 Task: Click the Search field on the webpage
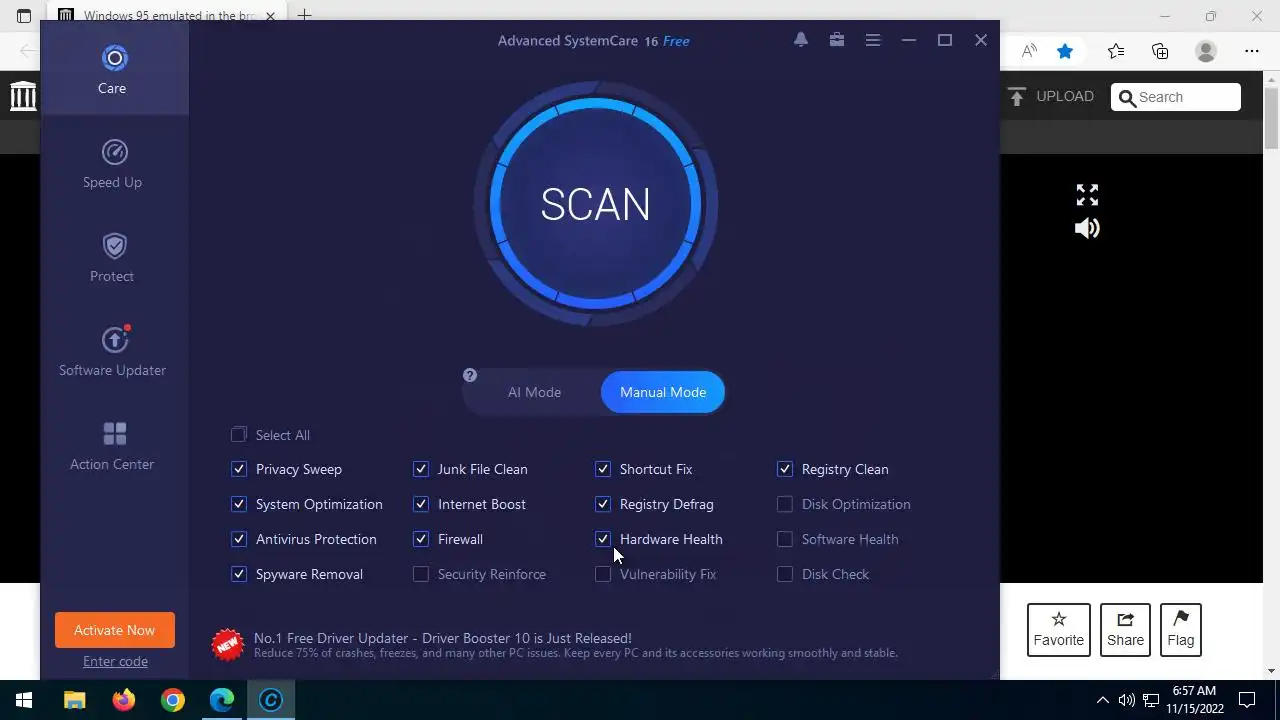pos(1176,97)
